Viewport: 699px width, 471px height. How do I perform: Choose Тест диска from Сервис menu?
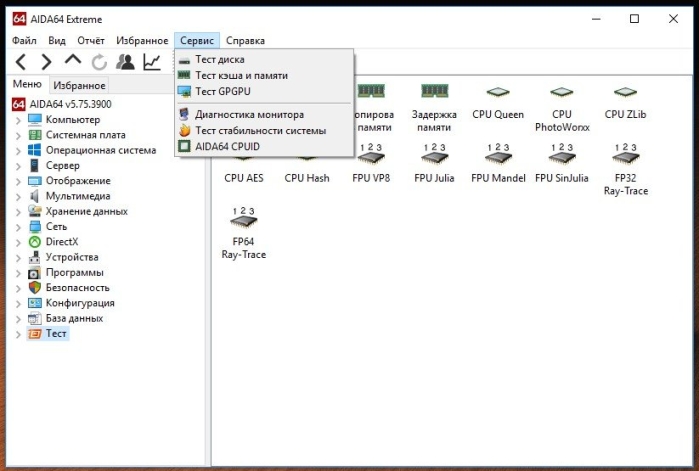coord(264,59)
